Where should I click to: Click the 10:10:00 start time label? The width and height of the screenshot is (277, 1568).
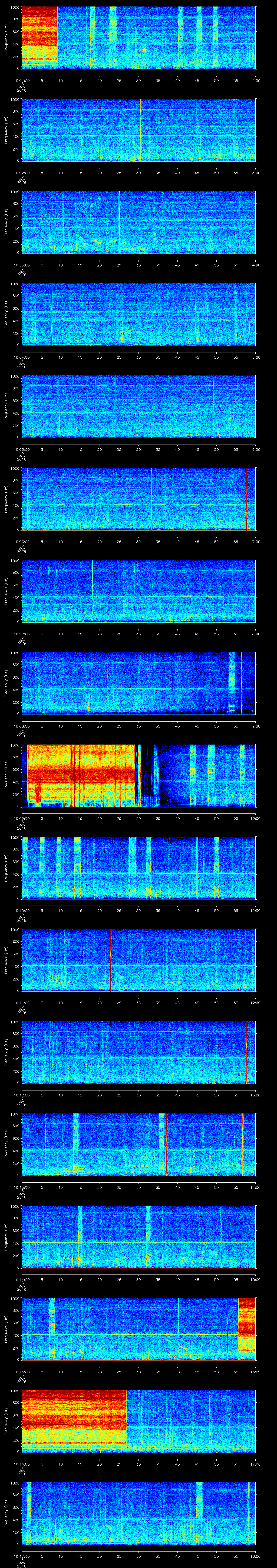[x=21, y=910]
